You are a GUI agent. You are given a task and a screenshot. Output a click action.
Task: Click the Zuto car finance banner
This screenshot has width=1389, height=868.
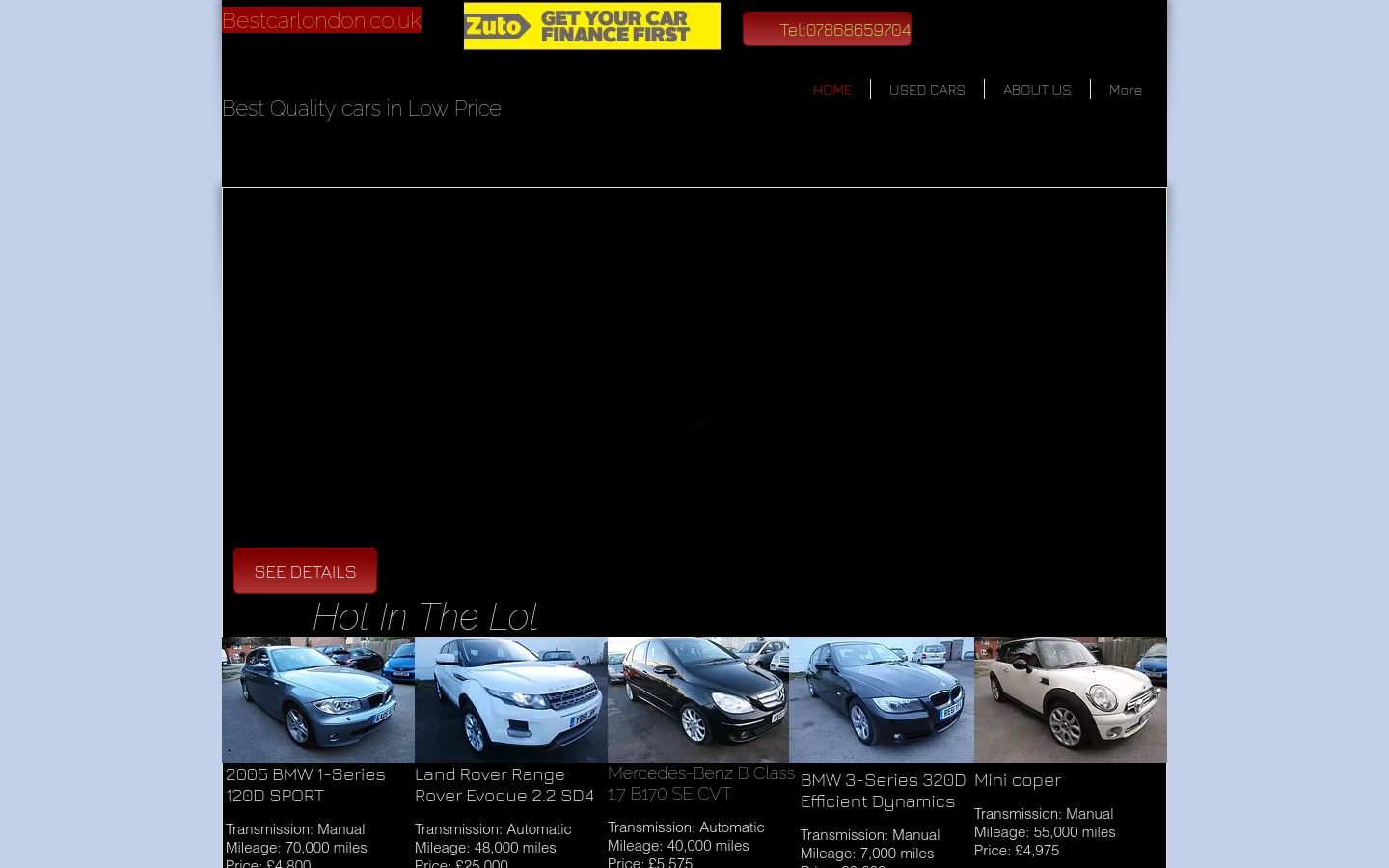592,26
